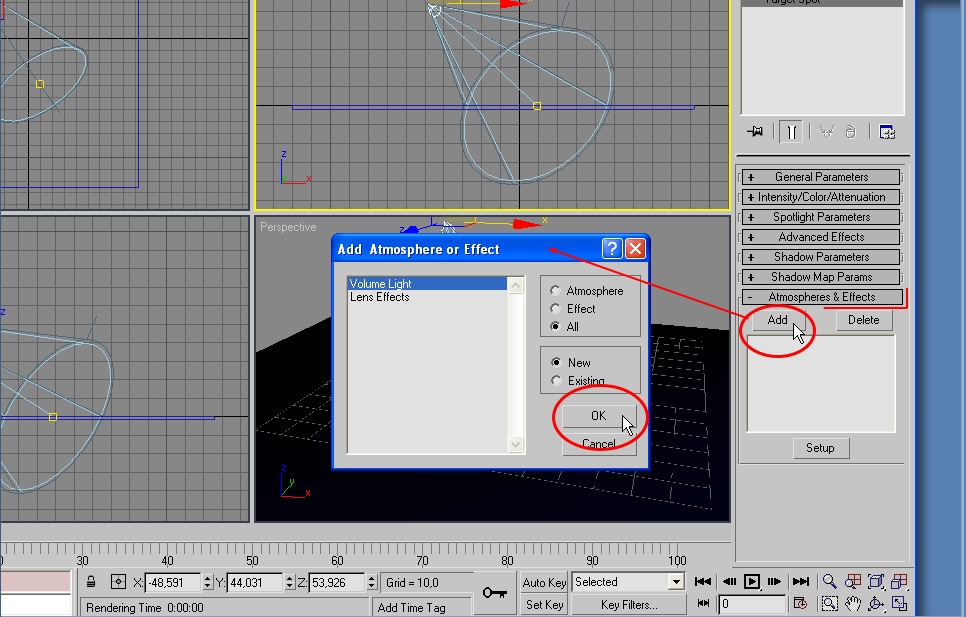Select the Existing radio button
The image size is (966, 617).
point(556,381)
